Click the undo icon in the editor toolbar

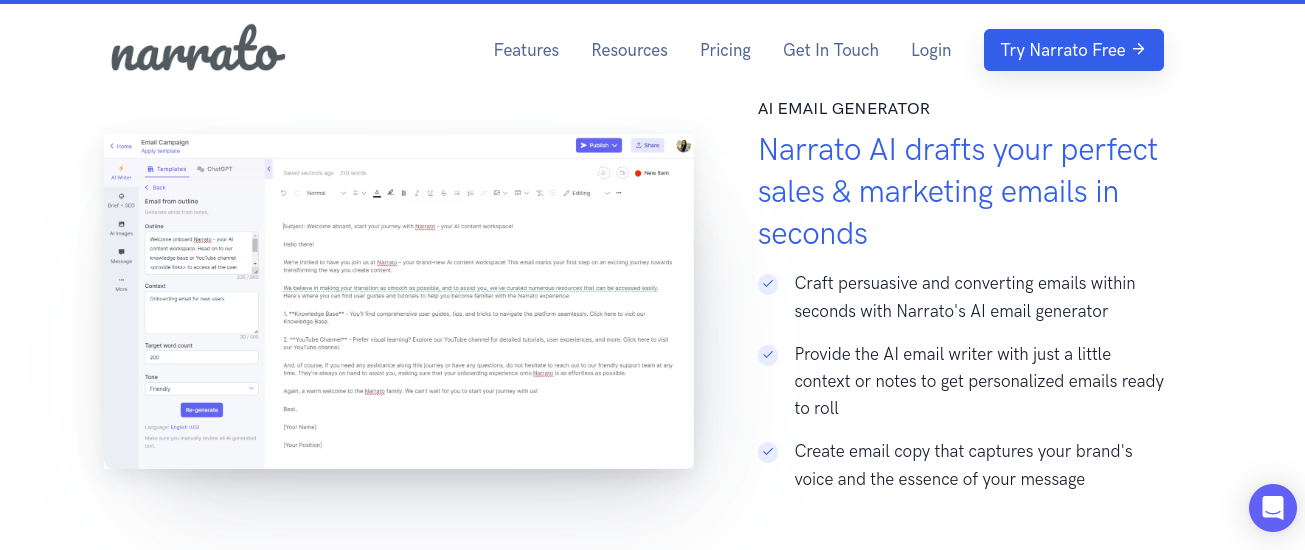(283, 193)
